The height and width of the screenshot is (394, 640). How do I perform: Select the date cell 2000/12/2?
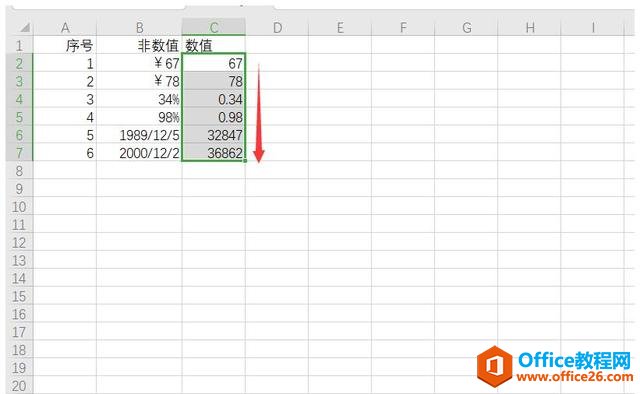click(x=139, y=152)
